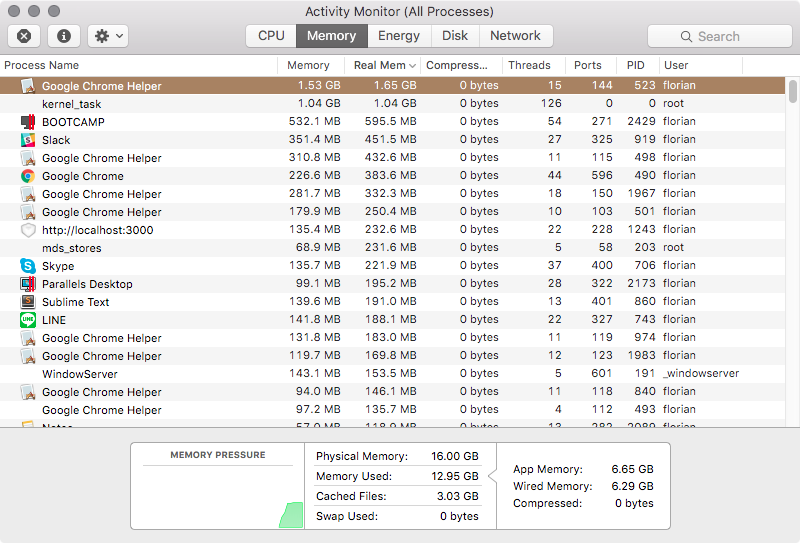The width and height of the screenshot is (800, 543).
Task: Click the Slack app icon in list
Action: (x=28, y=140)
